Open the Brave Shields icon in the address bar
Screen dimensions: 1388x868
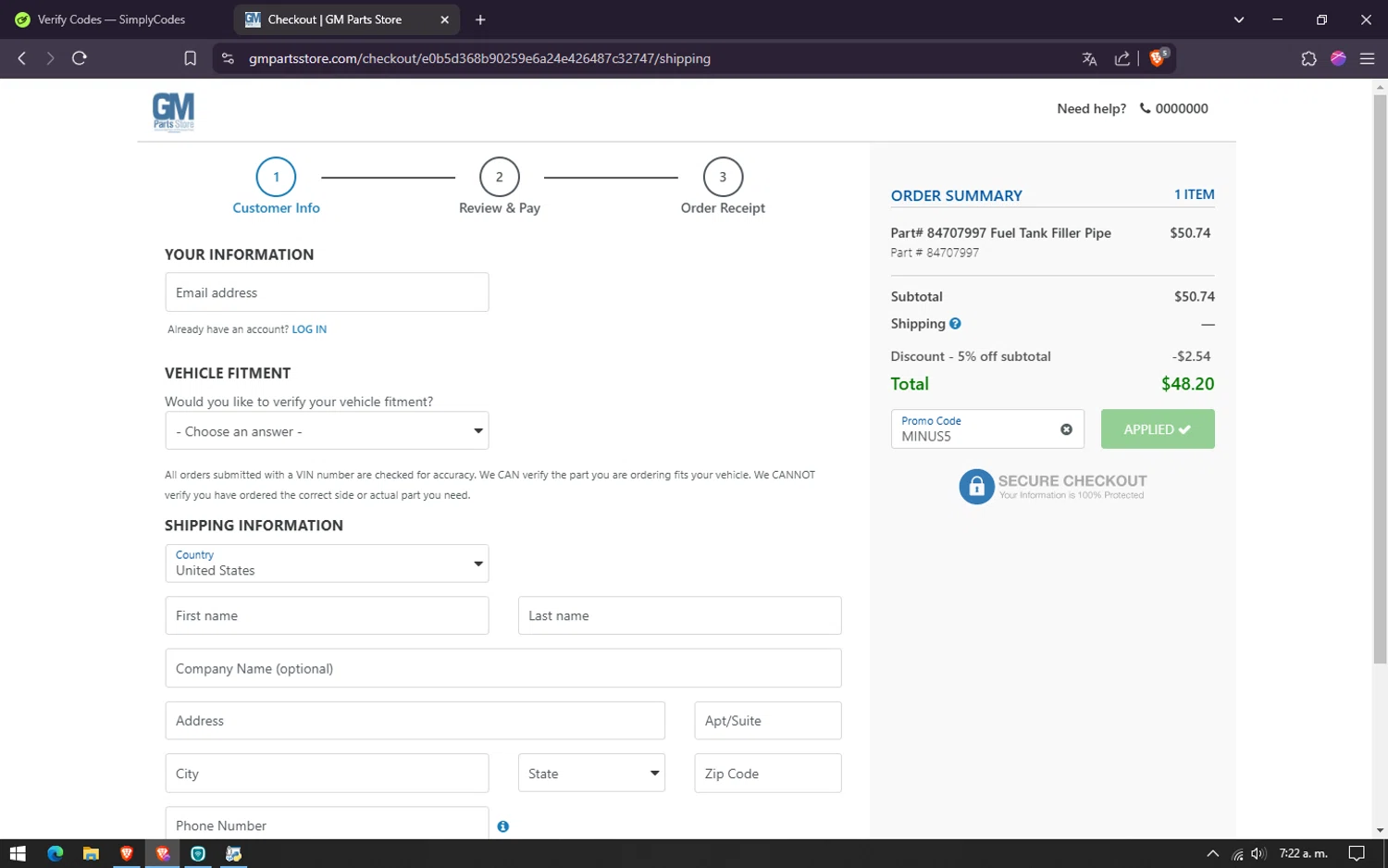[x=1157, y=58]
